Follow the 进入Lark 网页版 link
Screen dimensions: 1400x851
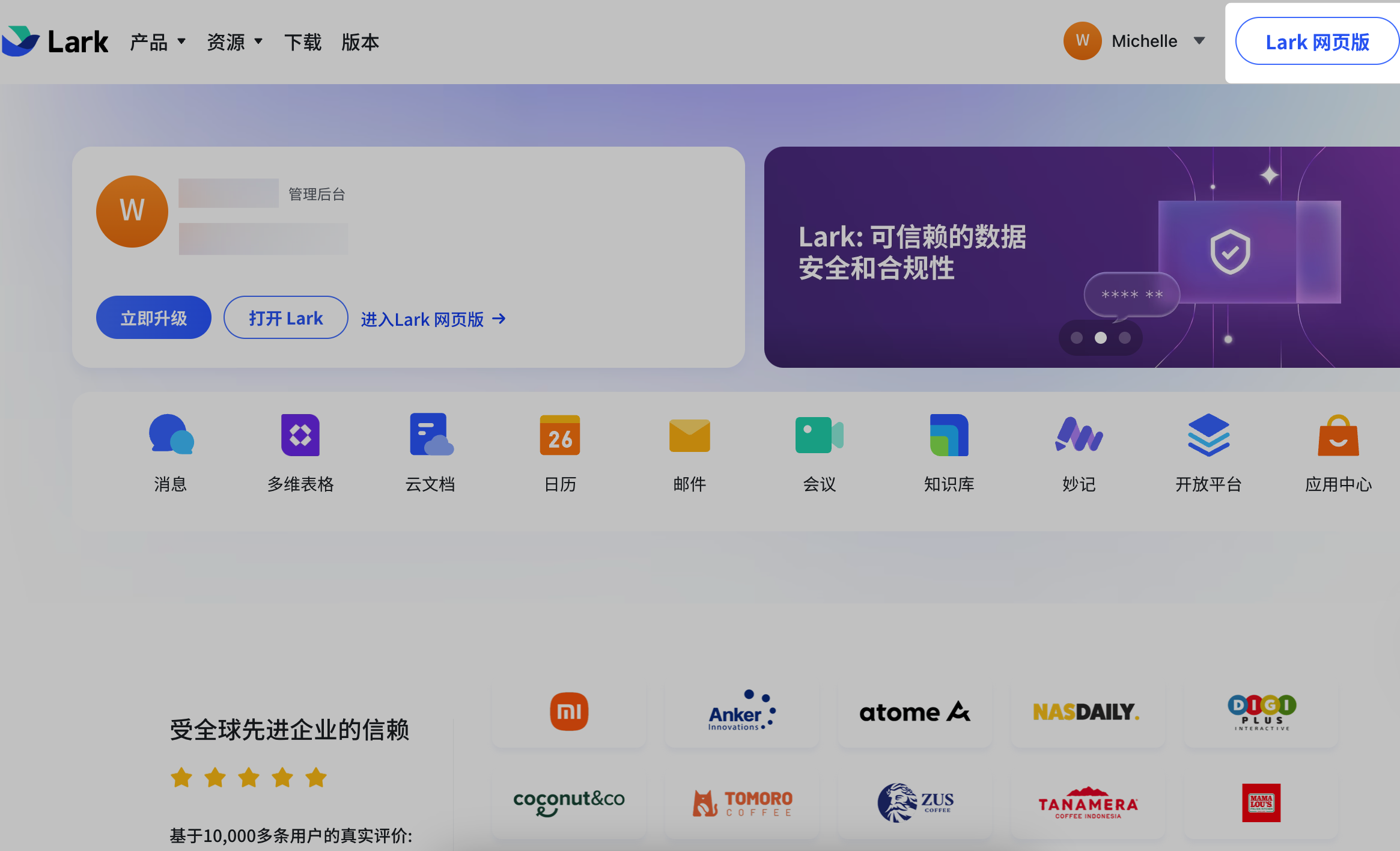click(433, 319)
